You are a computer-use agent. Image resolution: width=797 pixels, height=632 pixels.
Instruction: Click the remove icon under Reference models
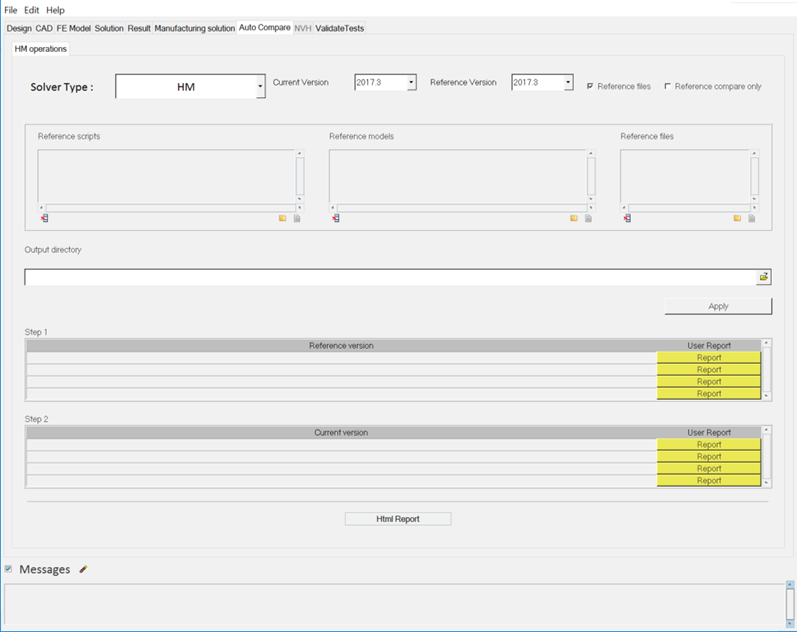pos(335,218)
